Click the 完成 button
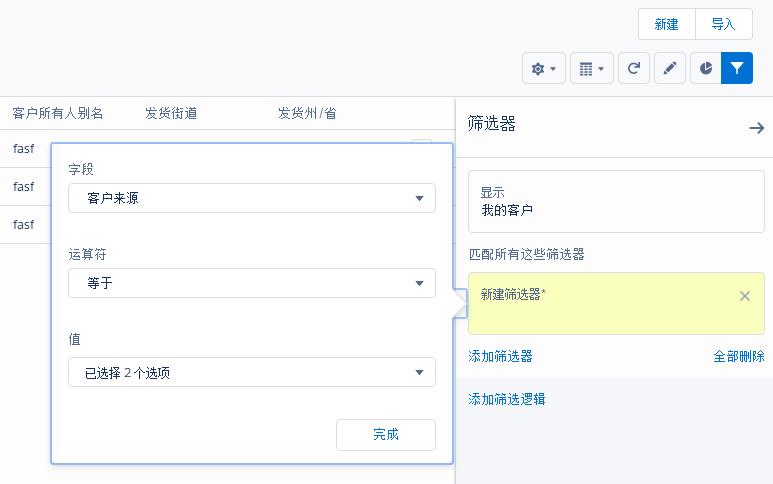Viewport: 773px width, 484px height. click(385, 434)
